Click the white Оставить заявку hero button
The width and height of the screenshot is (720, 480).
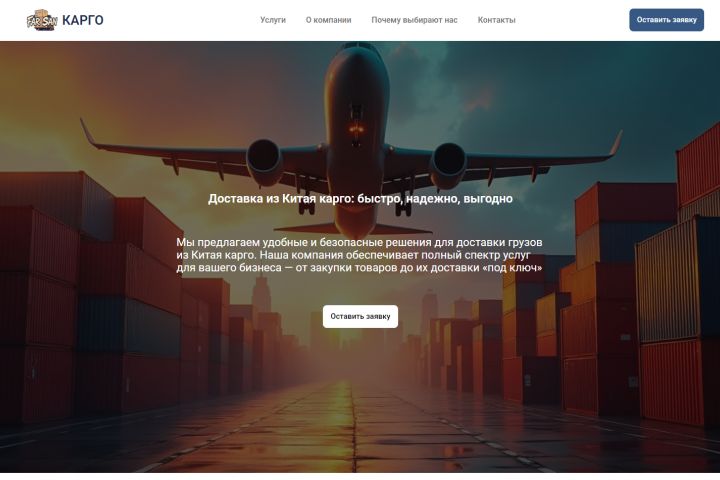tap(360, 316)
